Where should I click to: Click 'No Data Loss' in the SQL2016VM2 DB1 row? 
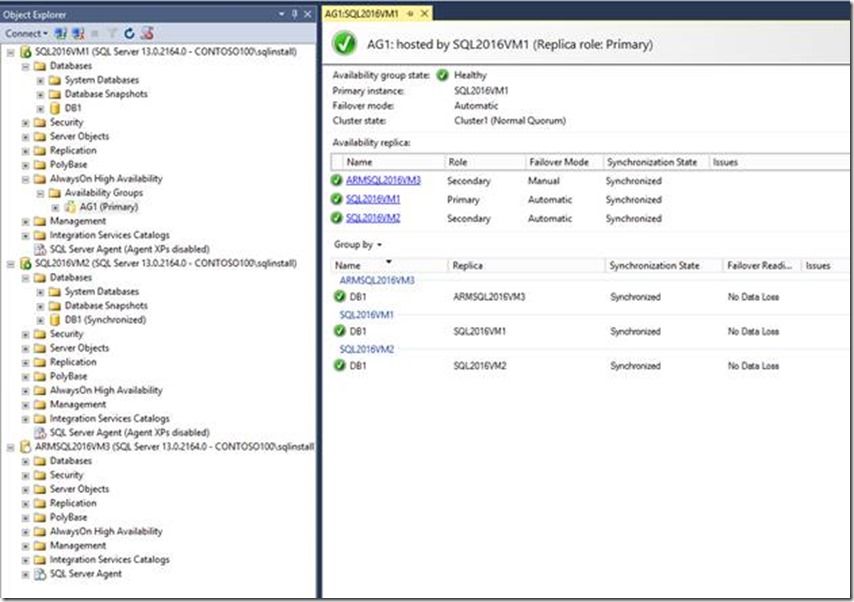point(753,366)
